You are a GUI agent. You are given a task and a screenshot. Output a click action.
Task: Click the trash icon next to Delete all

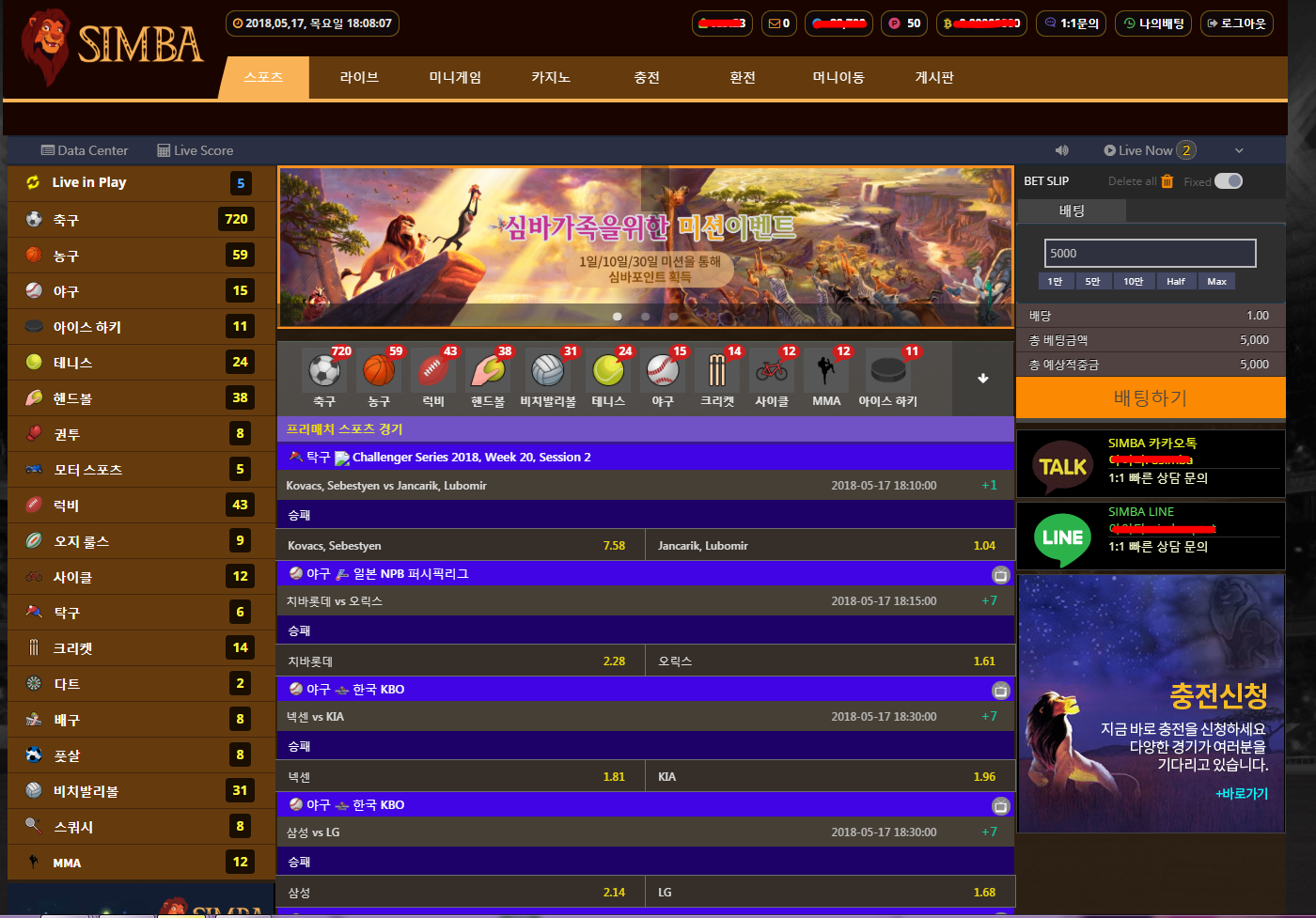(x=1167, y=181)
